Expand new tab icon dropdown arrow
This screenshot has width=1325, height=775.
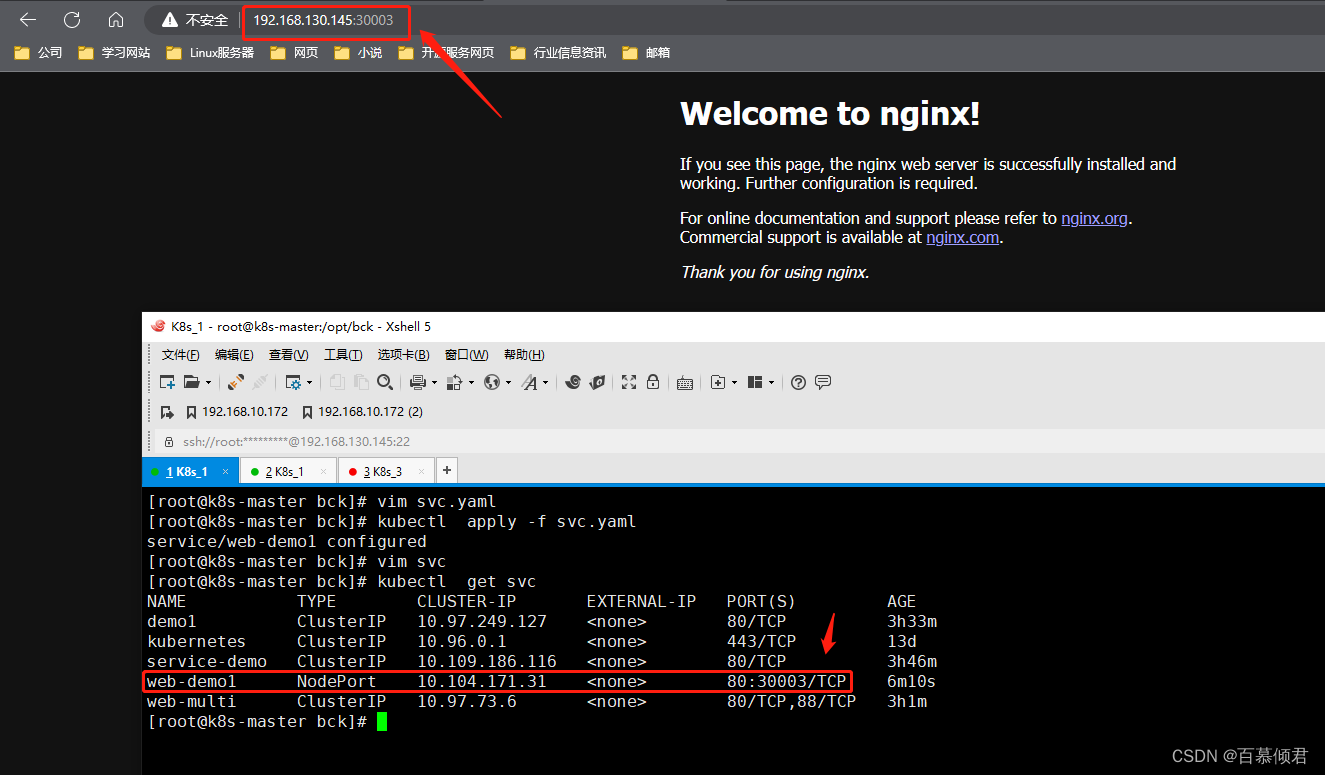[734, 382]
